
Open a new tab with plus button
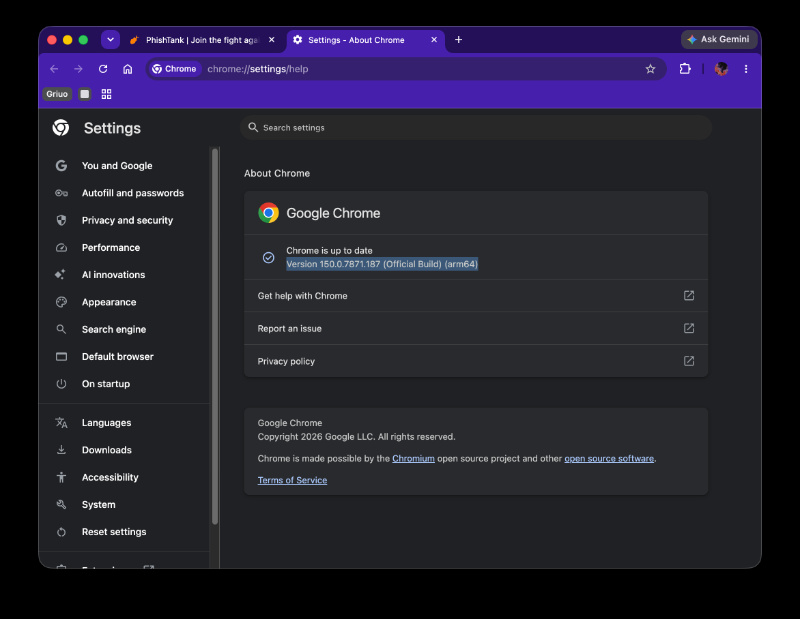click(458, 40)
